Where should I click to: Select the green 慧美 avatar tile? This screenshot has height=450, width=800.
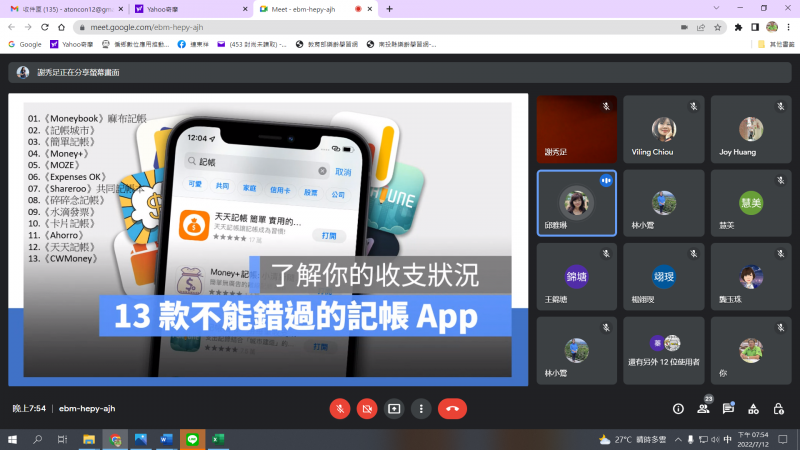click(x=751, y=203)
